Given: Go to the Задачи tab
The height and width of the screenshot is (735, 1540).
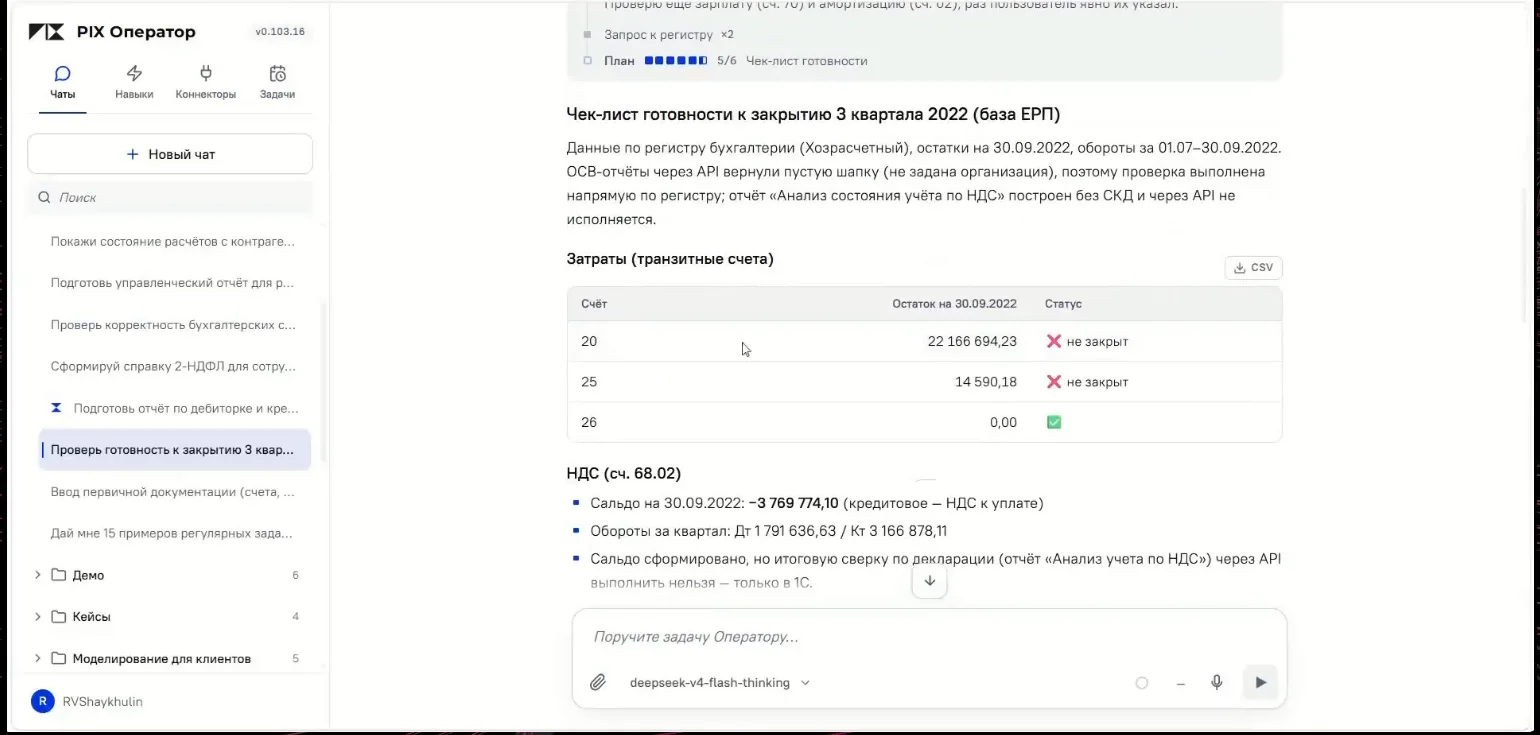Looking at the screenshot, I should click(x=277, y=83).
